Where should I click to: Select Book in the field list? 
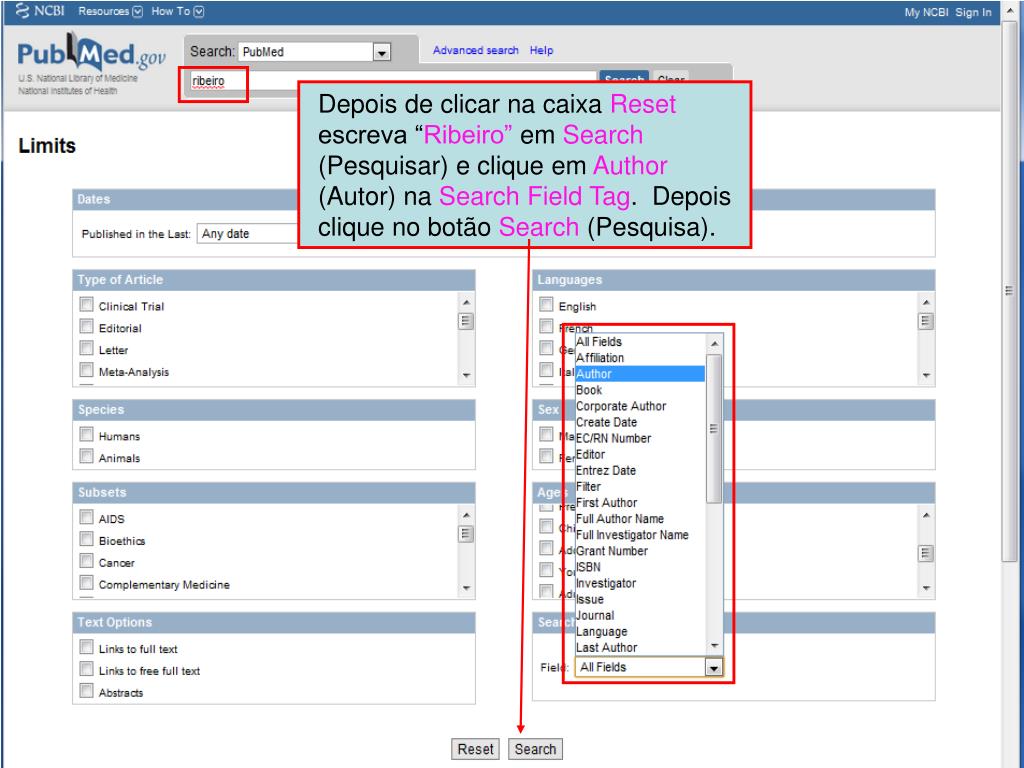[639, 390]
